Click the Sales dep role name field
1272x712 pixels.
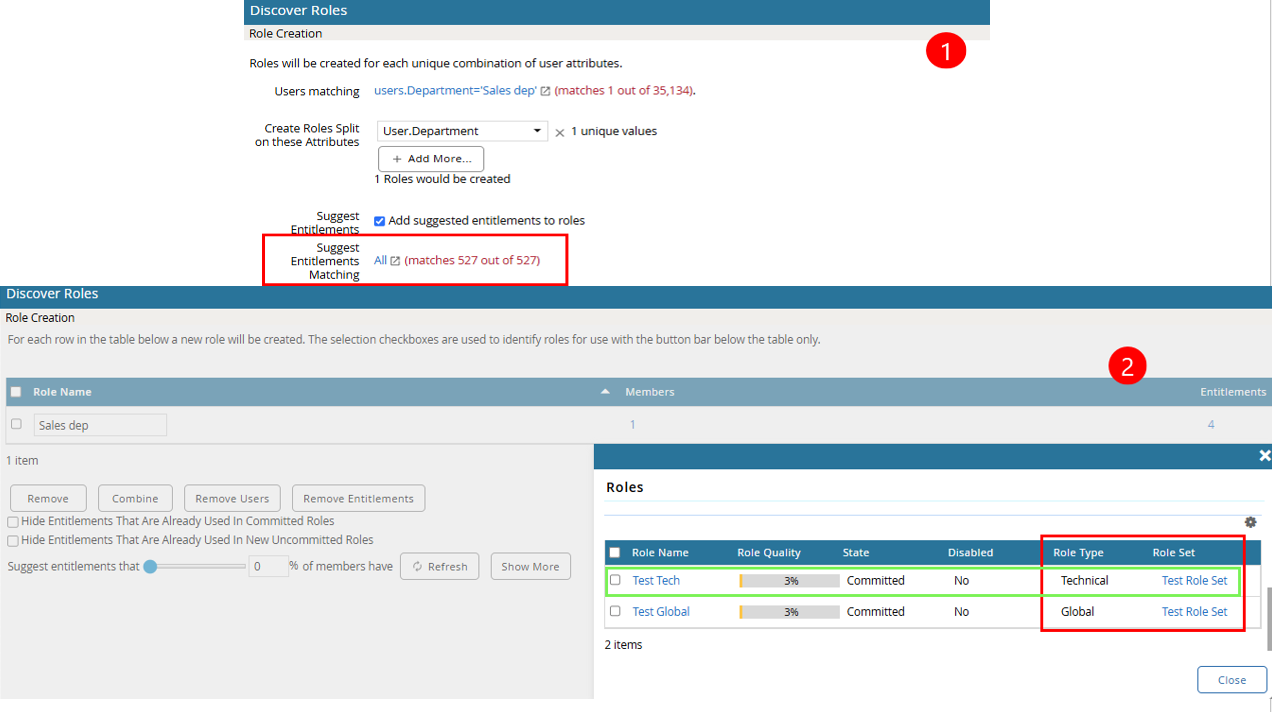tap(100, 425)
